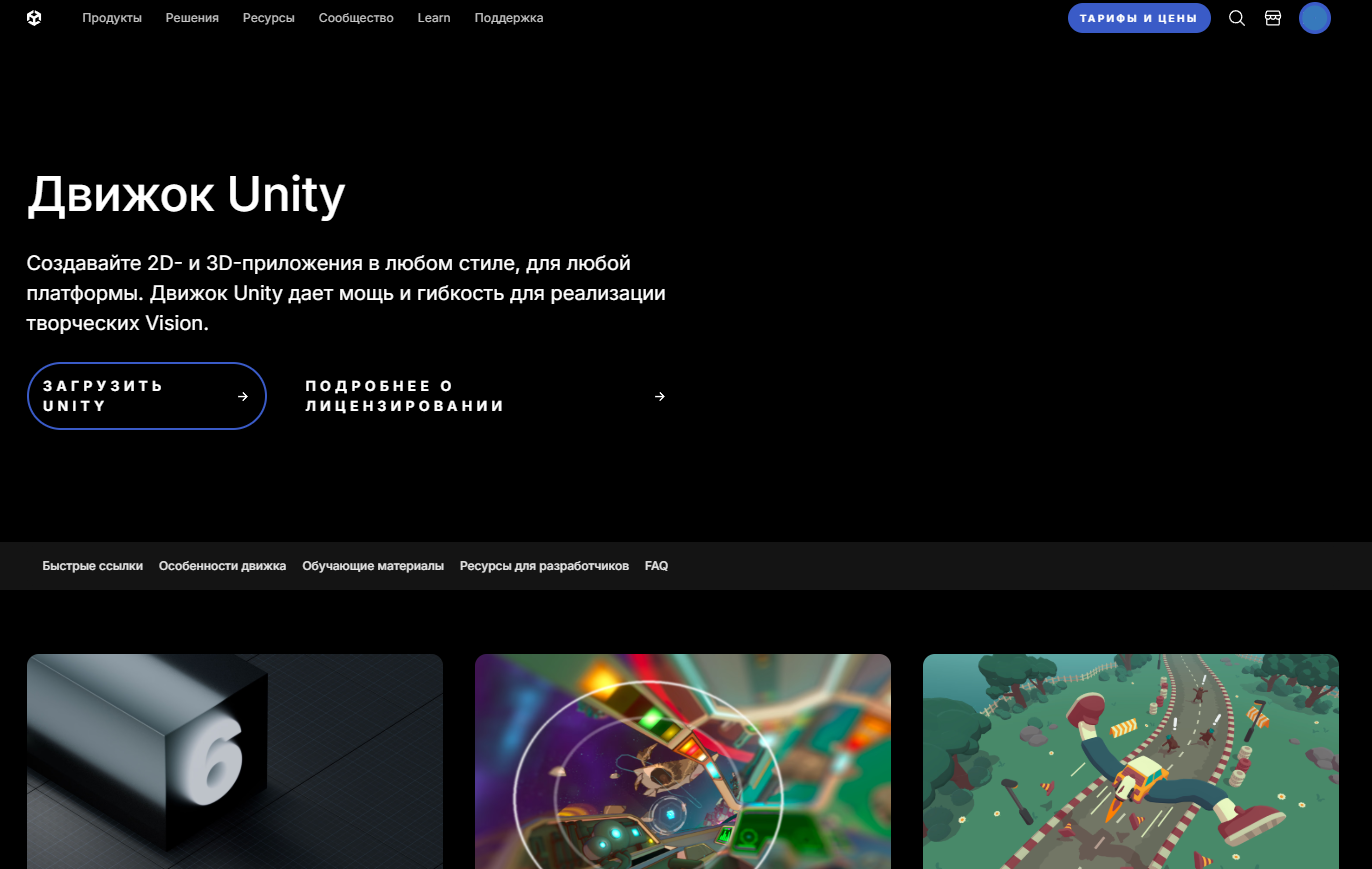1372x869 pixels.
Task: Open the cartoon racing road thumbnail
Action: tap(1131, 761)
